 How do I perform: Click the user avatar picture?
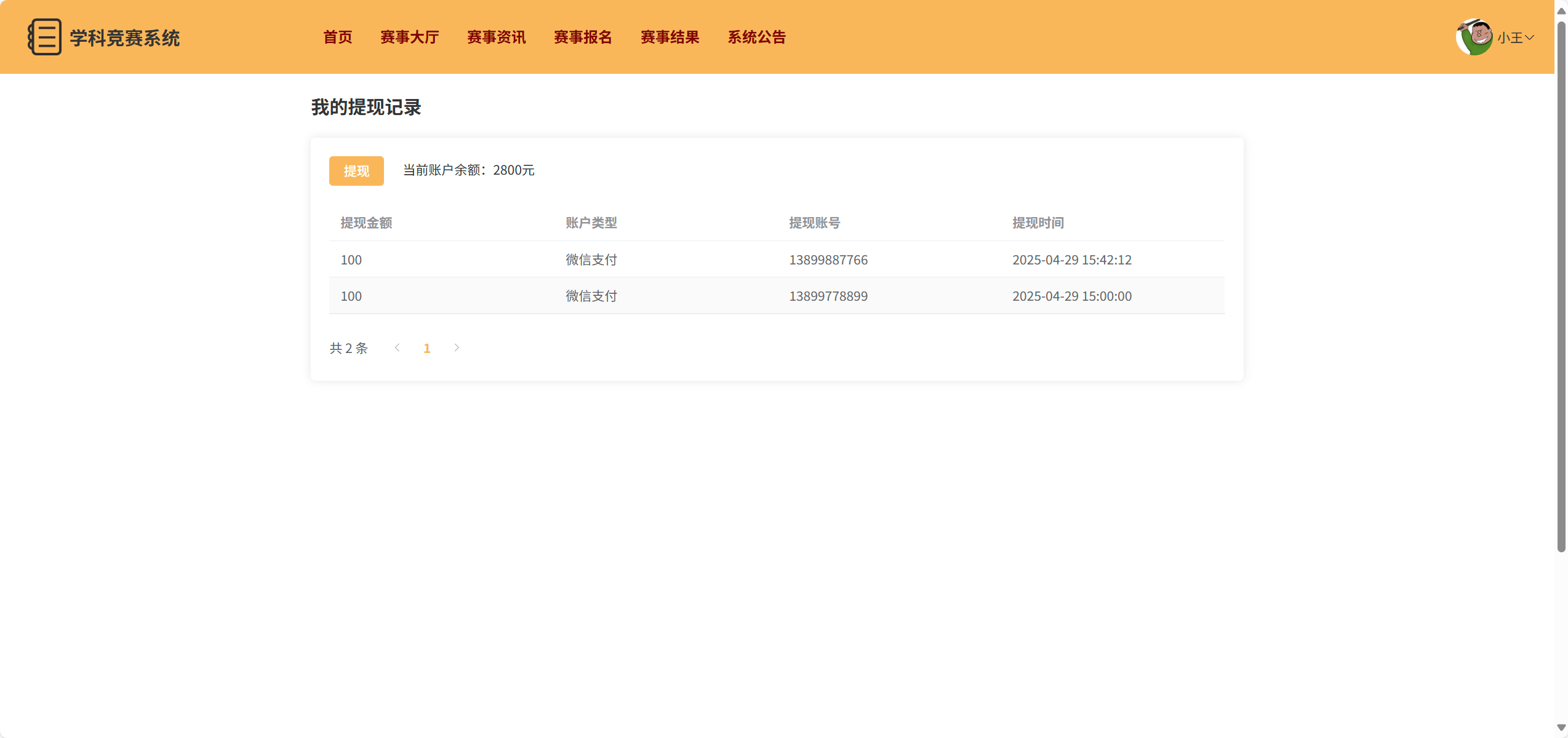point(1474,37)
